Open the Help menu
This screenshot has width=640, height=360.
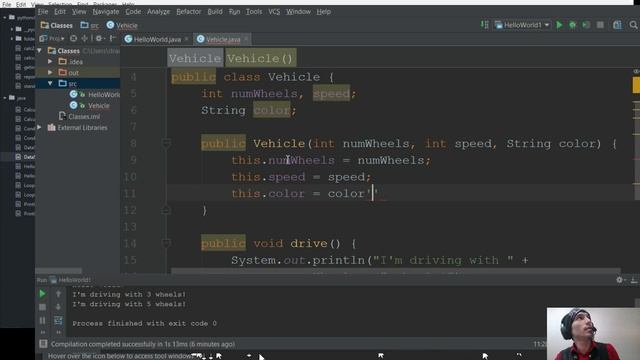click(324, 11)
